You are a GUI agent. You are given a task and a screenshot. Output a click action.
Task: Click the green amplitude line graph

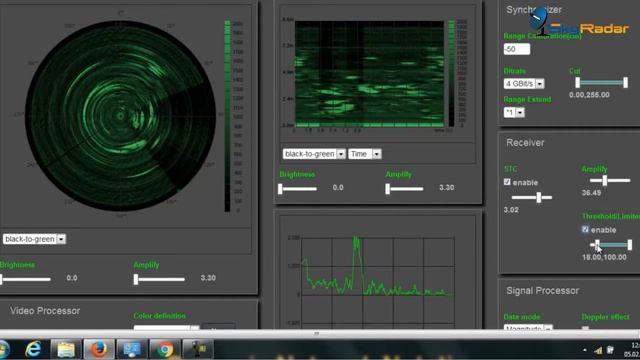point(378,282)
